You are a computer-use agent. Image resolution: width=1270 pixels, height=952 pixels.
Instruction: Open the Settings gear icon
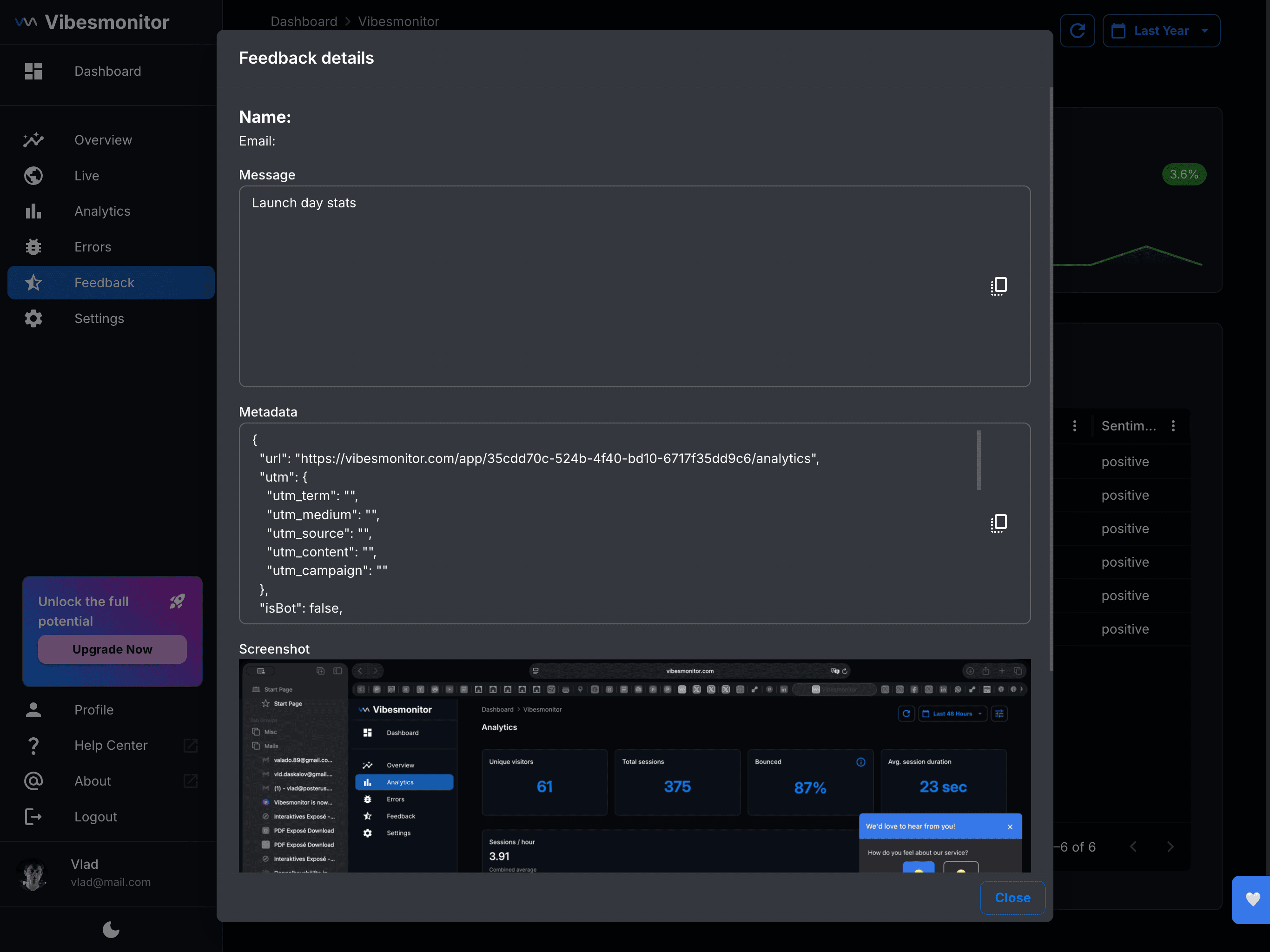coord(33,319)
